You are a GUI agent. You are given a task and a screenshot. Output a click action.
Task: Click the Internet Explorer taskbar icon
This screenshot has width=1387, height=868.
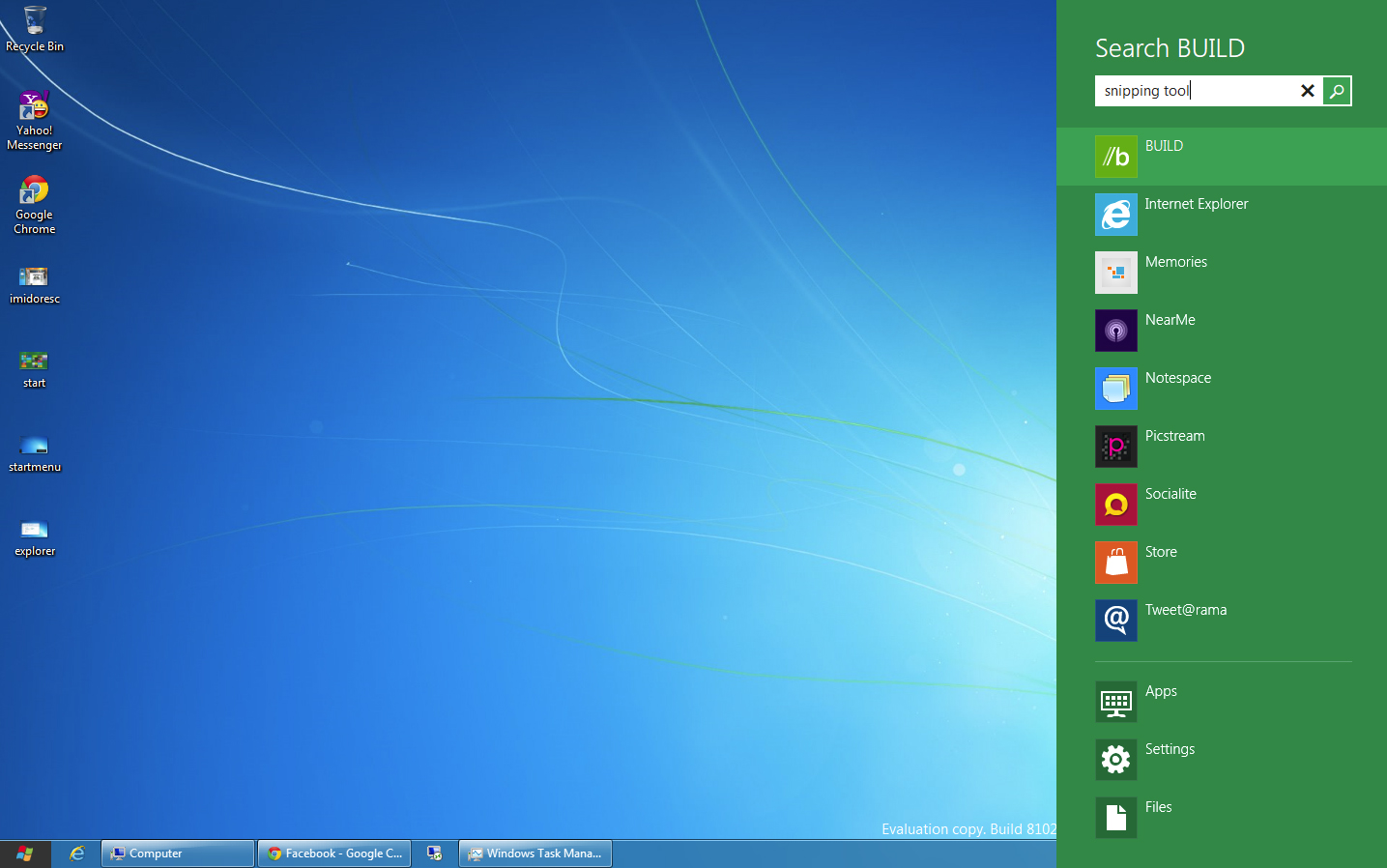point(76,854)
